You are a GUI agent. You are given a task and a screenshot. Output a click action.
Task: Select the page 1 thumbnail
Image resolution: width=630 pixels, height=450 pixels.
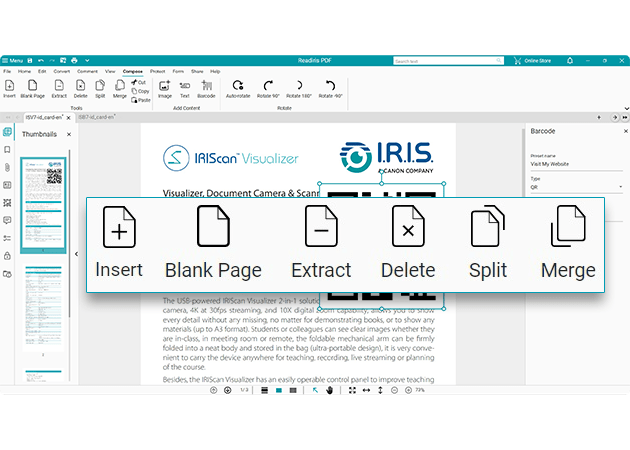click(x=43, y=203)
